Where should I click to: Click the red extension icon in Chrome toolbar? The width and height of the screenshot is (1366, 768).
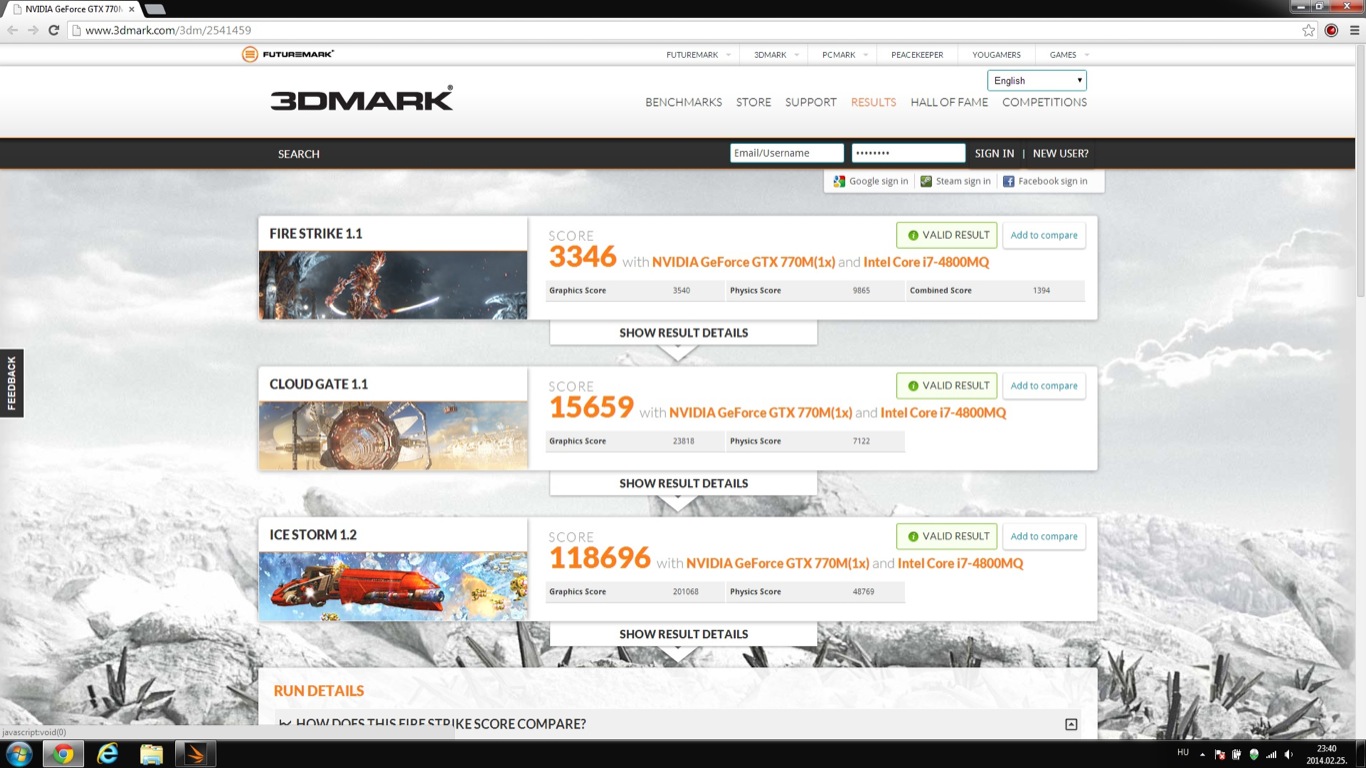pyautogui.click(x=1331, y=30)
